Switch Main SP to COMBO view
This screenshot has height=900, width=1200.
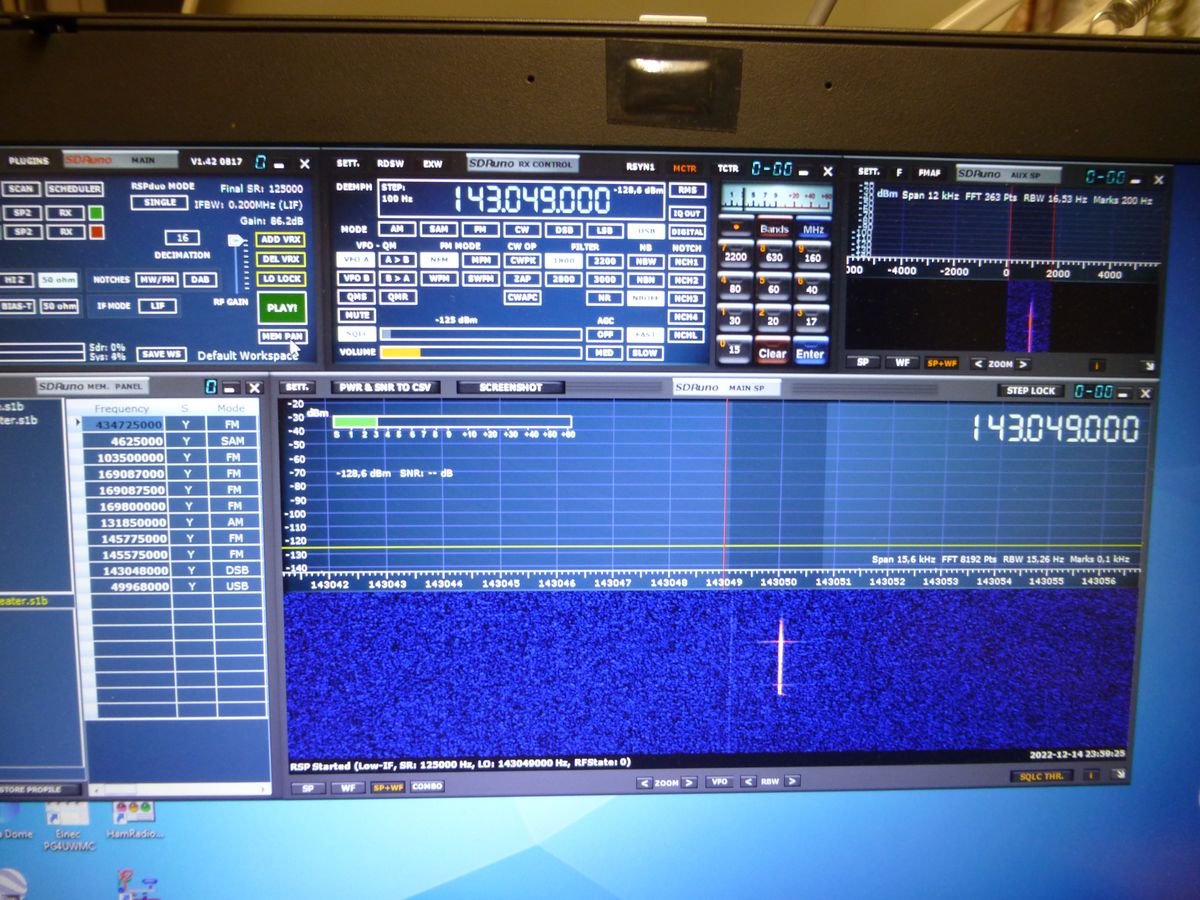(427, 787)
